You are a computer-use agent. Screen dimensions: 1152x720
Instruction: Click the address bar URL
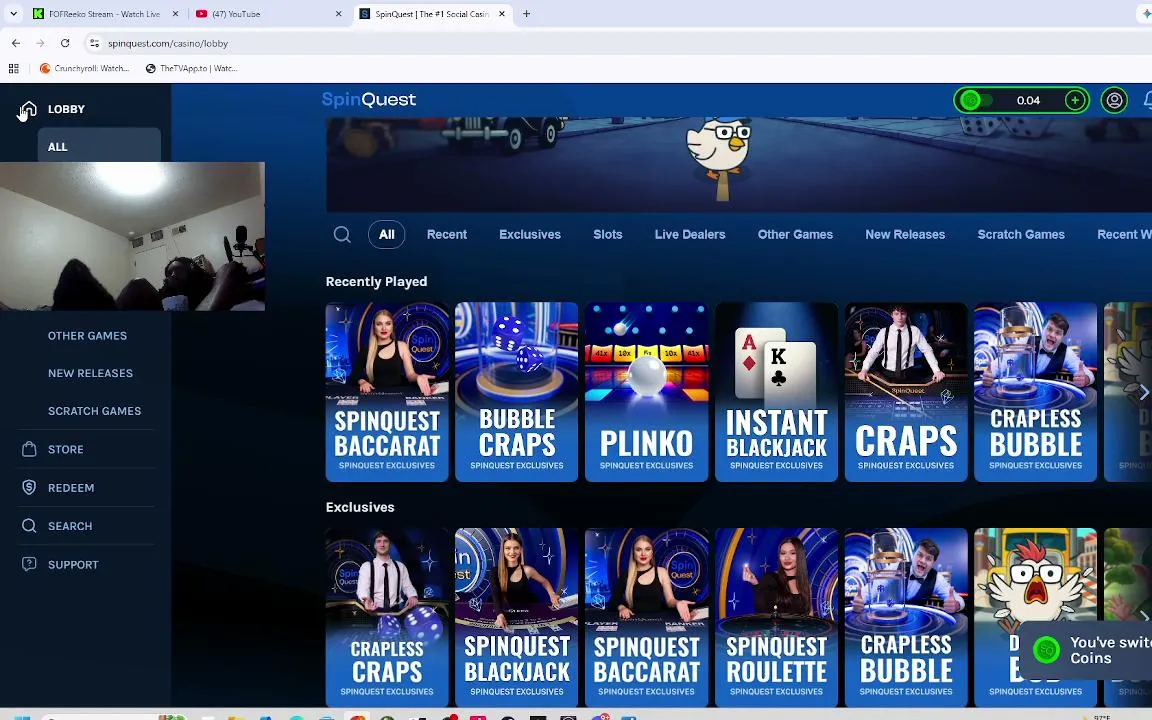coord(168,43)
